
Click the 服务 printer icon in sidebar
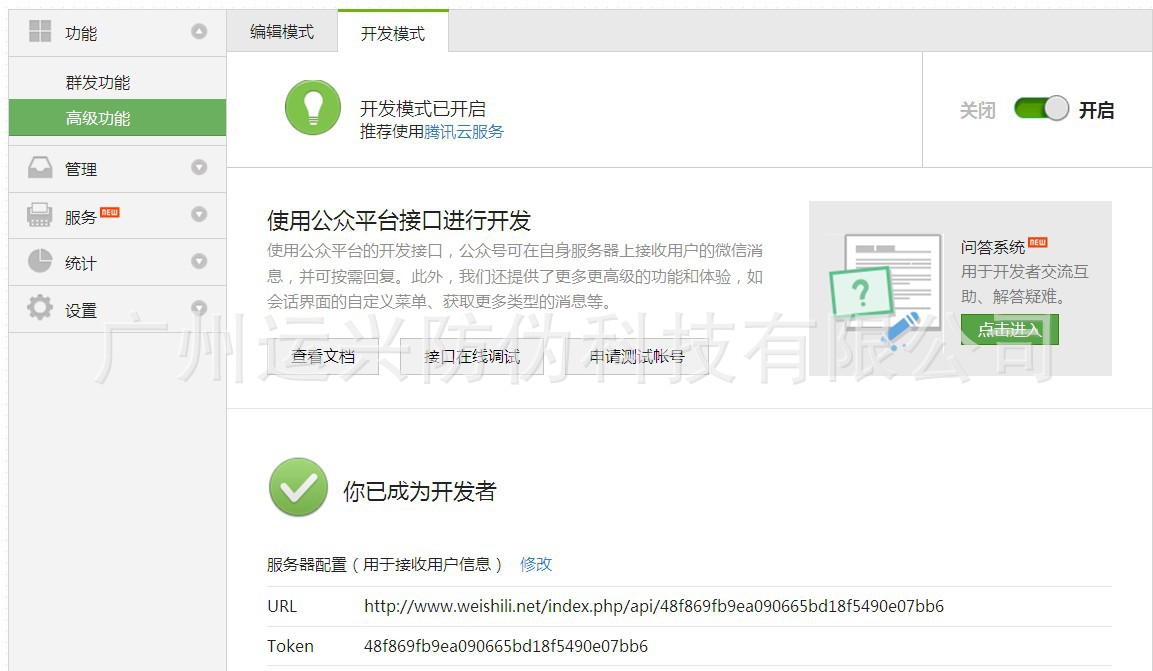click(40, 215)
